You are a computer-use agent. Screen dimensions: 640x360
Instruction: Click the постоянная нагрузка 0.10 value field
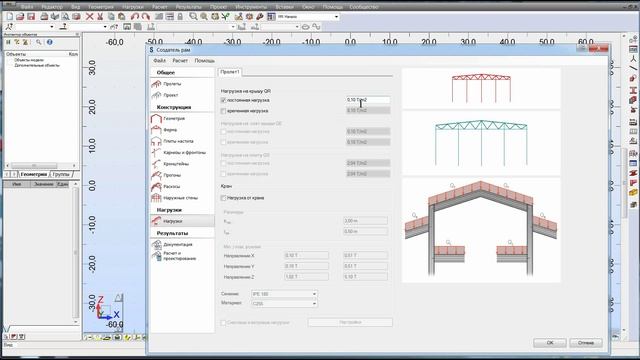(368, 100)
